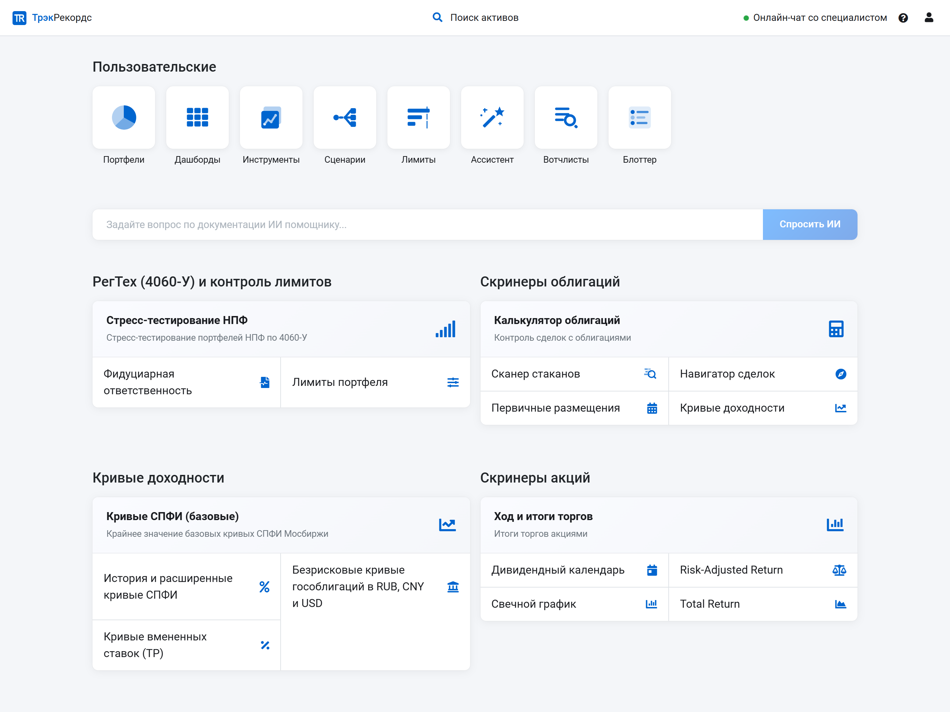The height and width of the screenshot is (712, 950).
Task: Click the Дашборды label text
Action: point(198,160)
